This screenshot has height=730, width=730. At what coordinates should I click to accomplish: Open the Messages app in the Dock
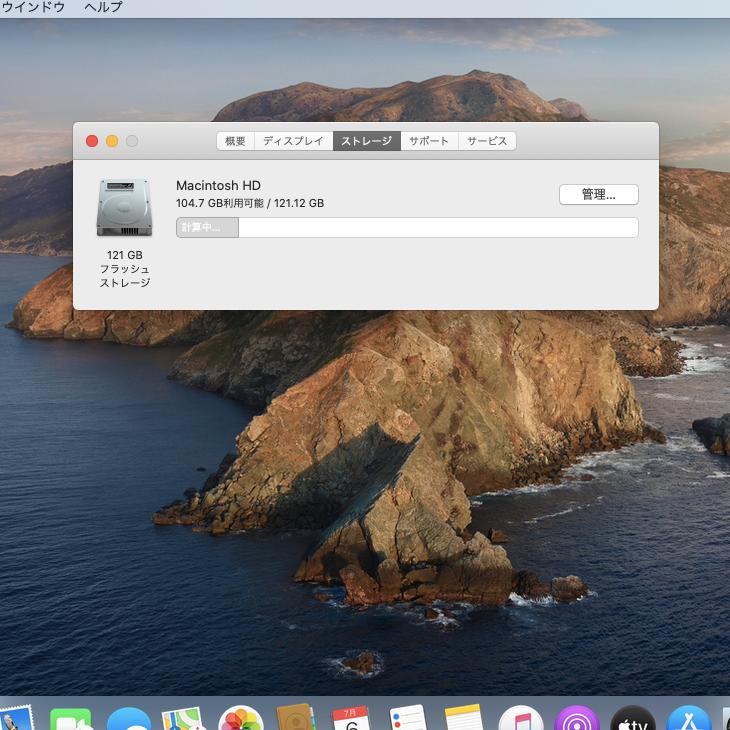click(128, 720)
